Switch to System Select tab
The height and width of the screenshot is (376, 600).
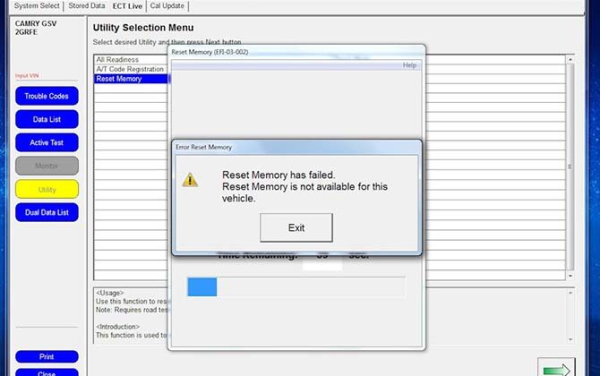point(37,6)
